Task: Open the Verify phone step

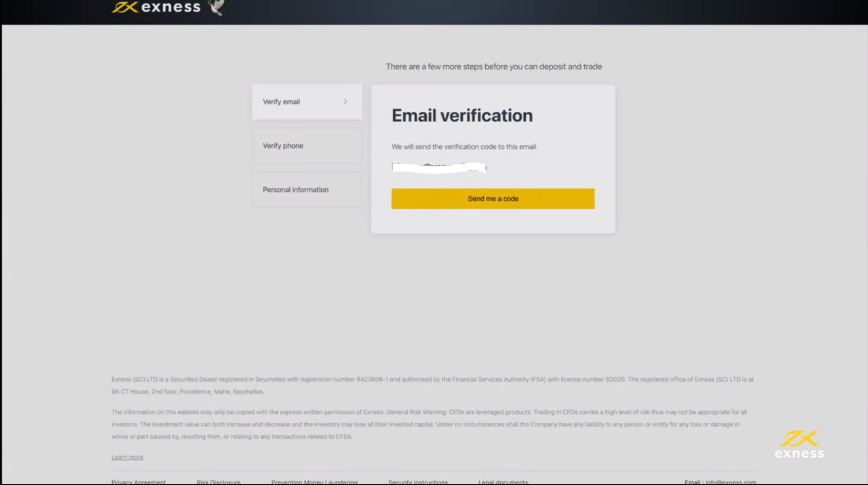Action: (x=306, y=146)
